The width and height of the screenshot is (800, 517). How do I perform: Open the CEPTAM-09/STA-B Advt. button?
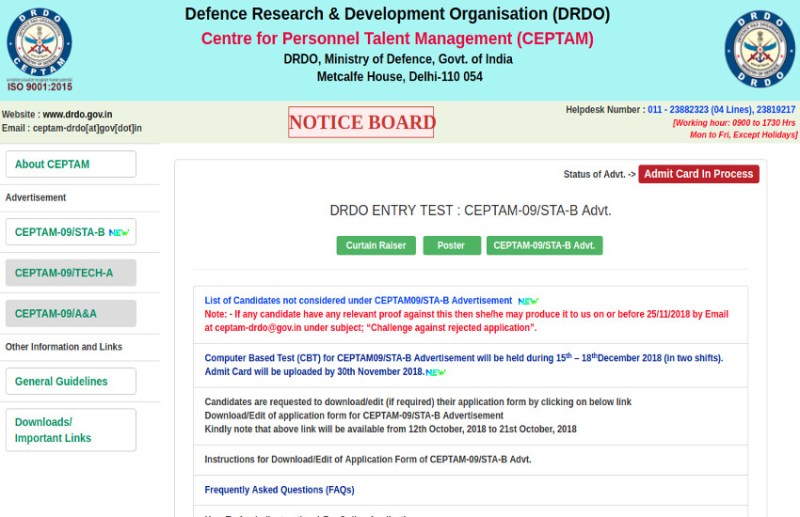click(x=544, y=245)
